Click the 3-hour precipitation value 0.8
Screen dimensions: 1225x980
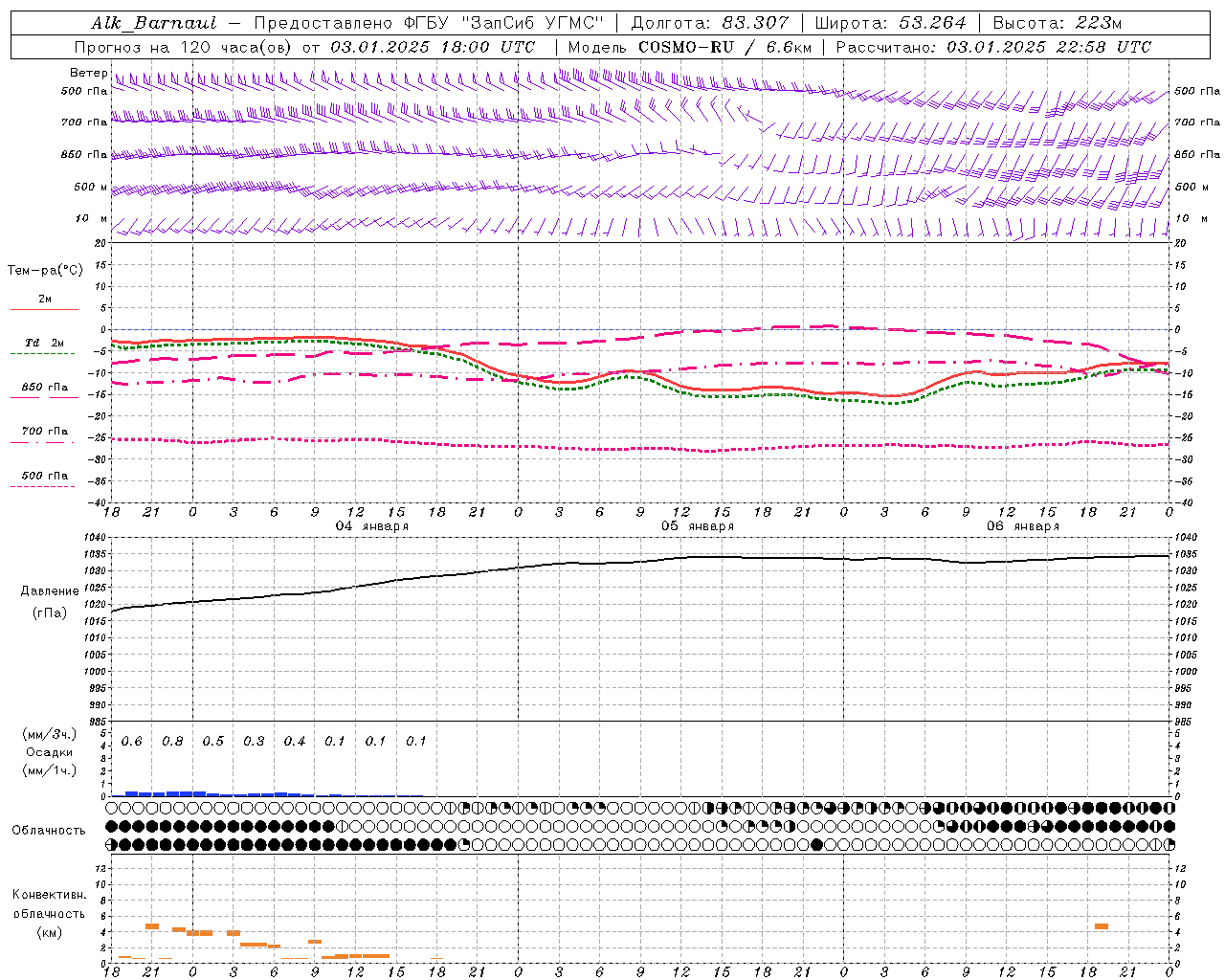pyautogui.click(x=172, y=742)
